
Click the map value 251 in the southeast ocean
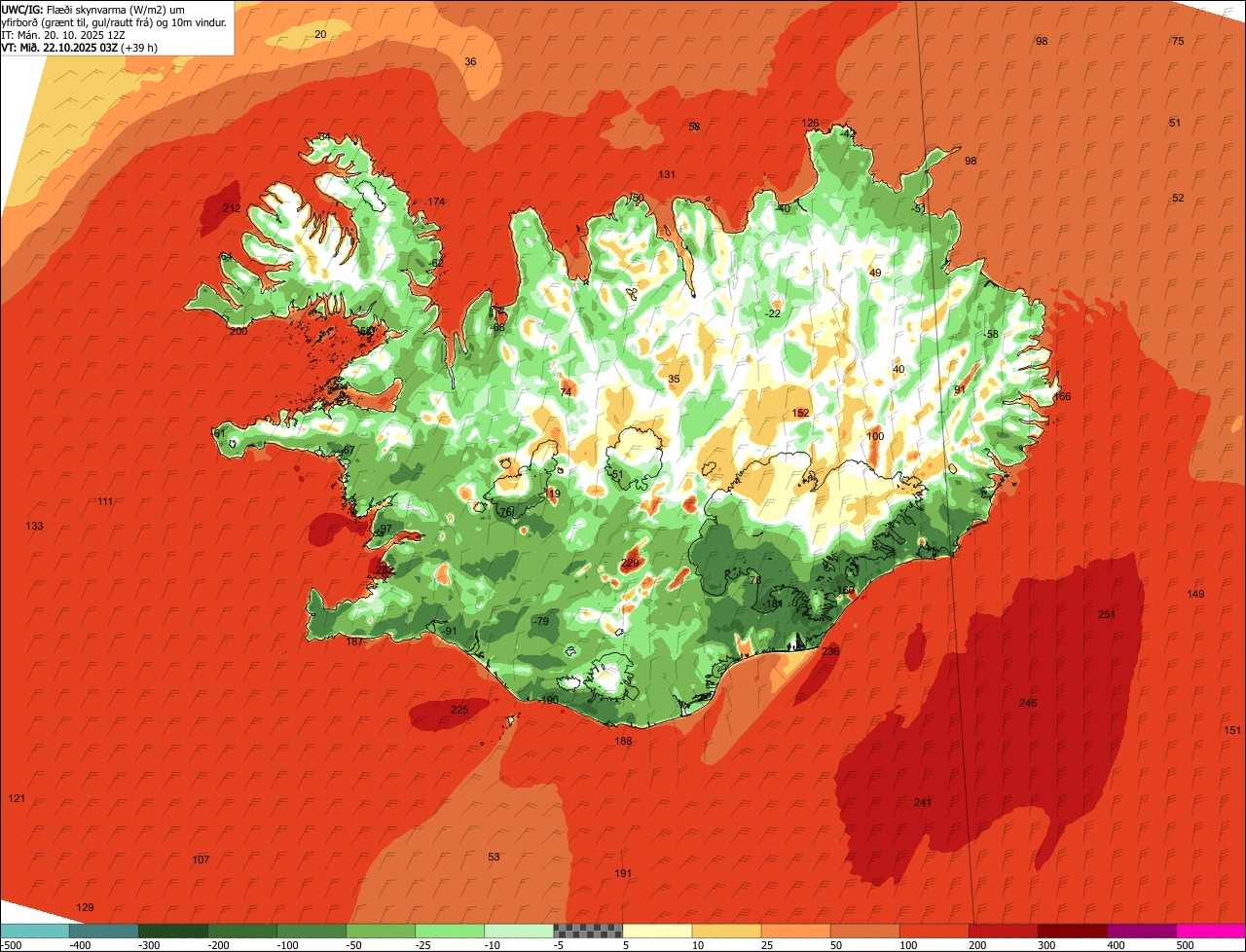point(1107,614)
